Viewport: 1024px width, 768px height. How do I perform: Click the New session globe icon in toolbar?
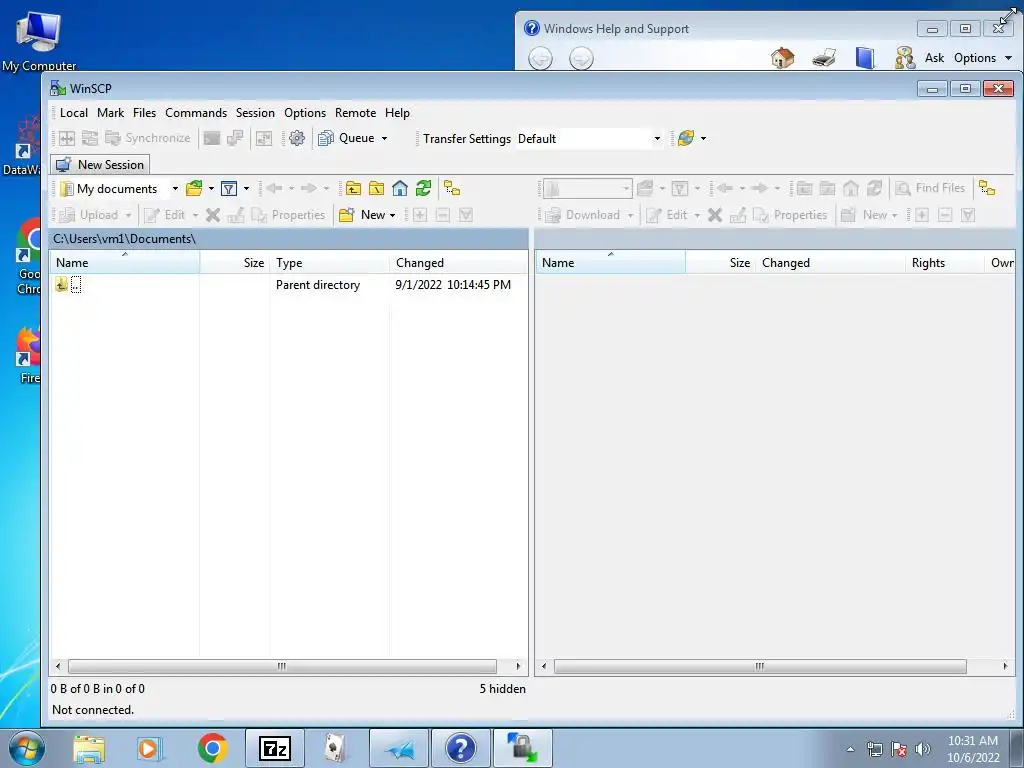click(686, 138)
